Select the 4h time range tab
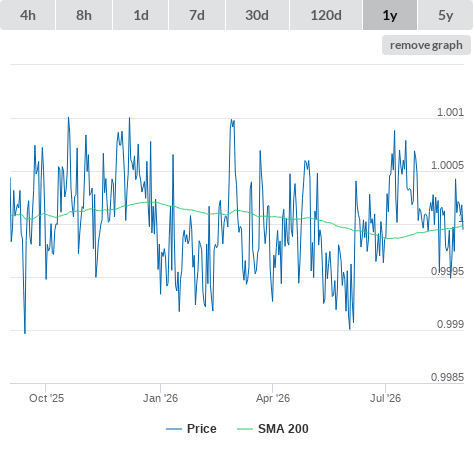This screenshot has width=474, height=455. 28,15
